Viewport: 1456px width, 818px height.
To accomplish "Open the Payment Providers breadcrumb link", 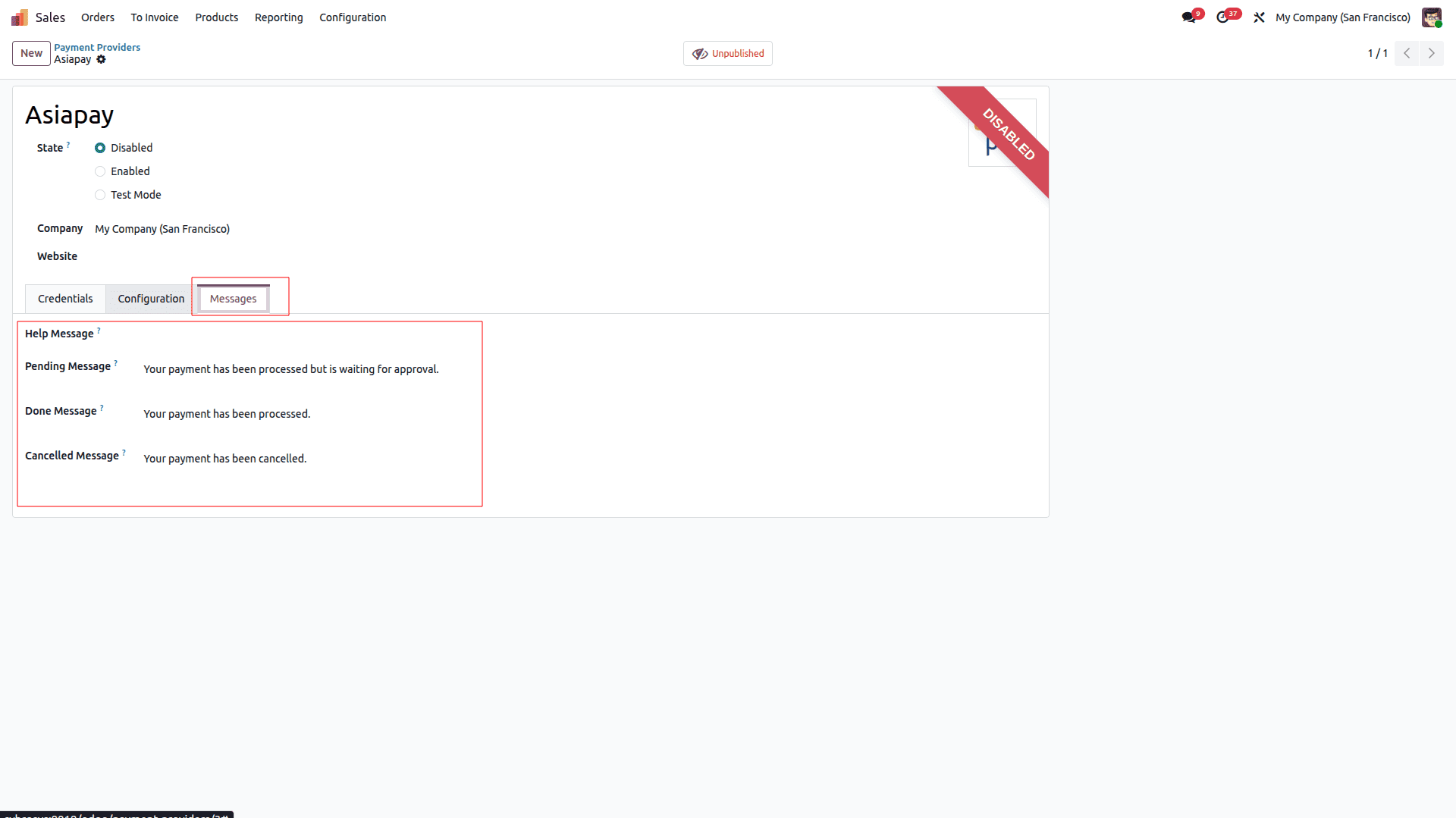I will (x=97, y=46).
